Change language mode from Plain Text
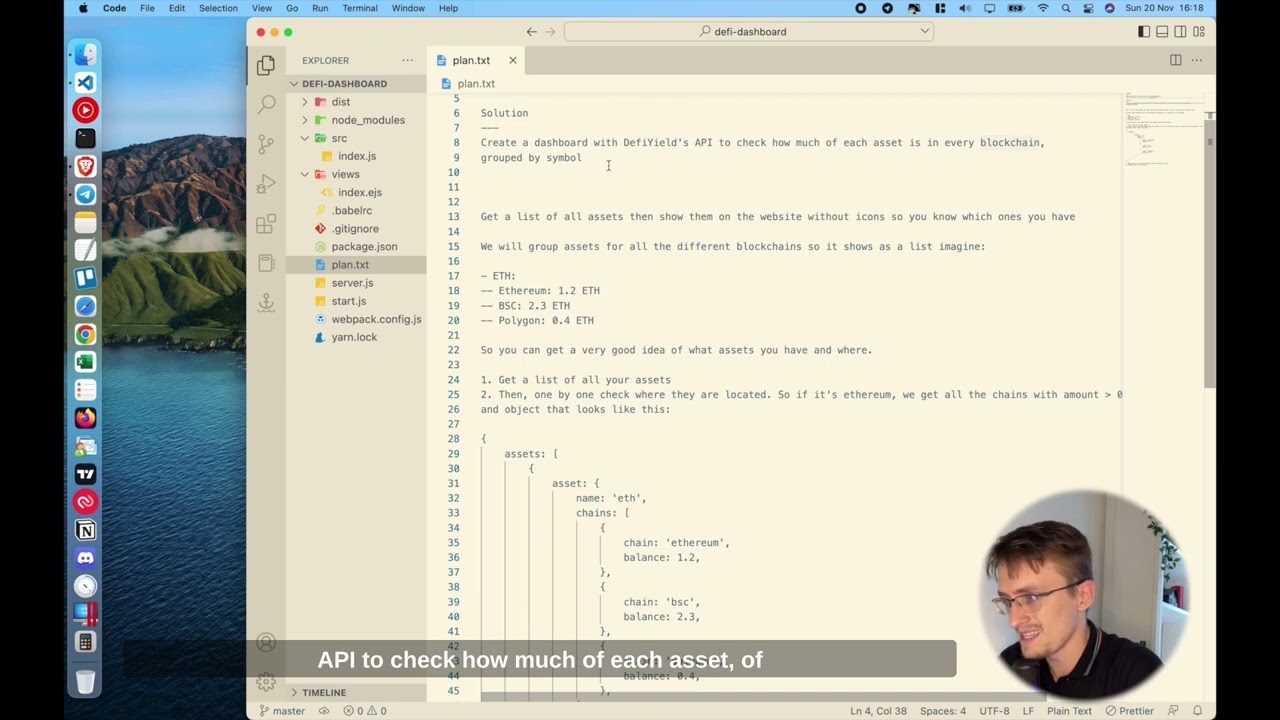The image size is (1280, 720). point(1069,711)
